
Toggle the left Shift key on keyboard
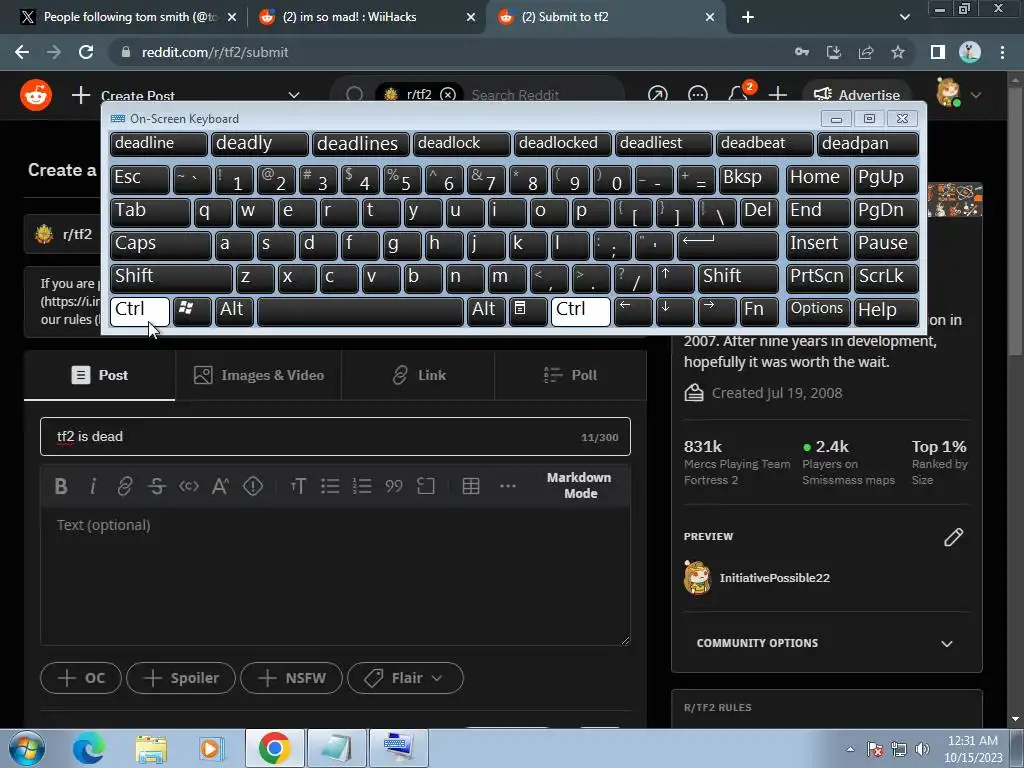pos(171,278)
